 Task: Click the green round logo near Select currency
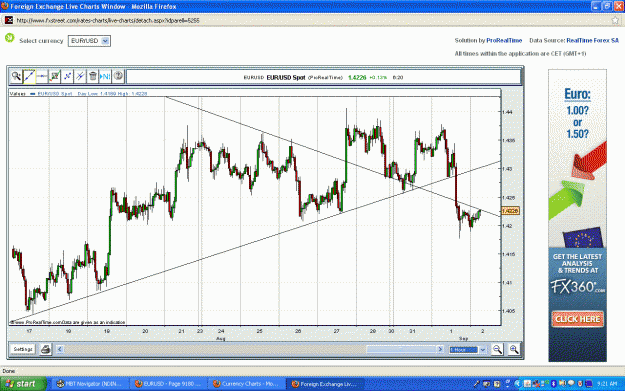(10, 38)
